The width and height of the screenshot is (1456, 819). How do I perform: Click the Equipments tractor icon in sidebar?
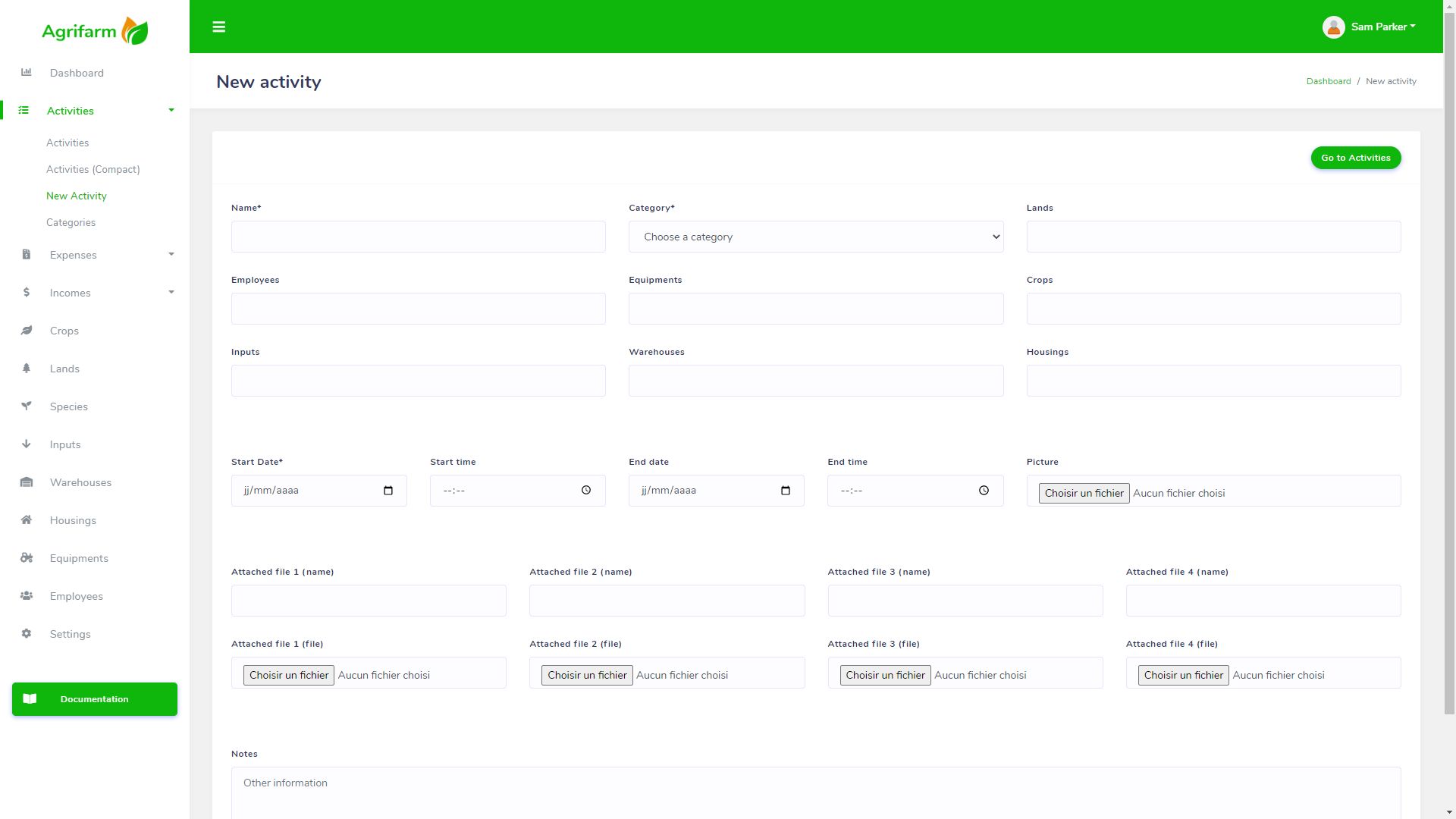point(27,558)
